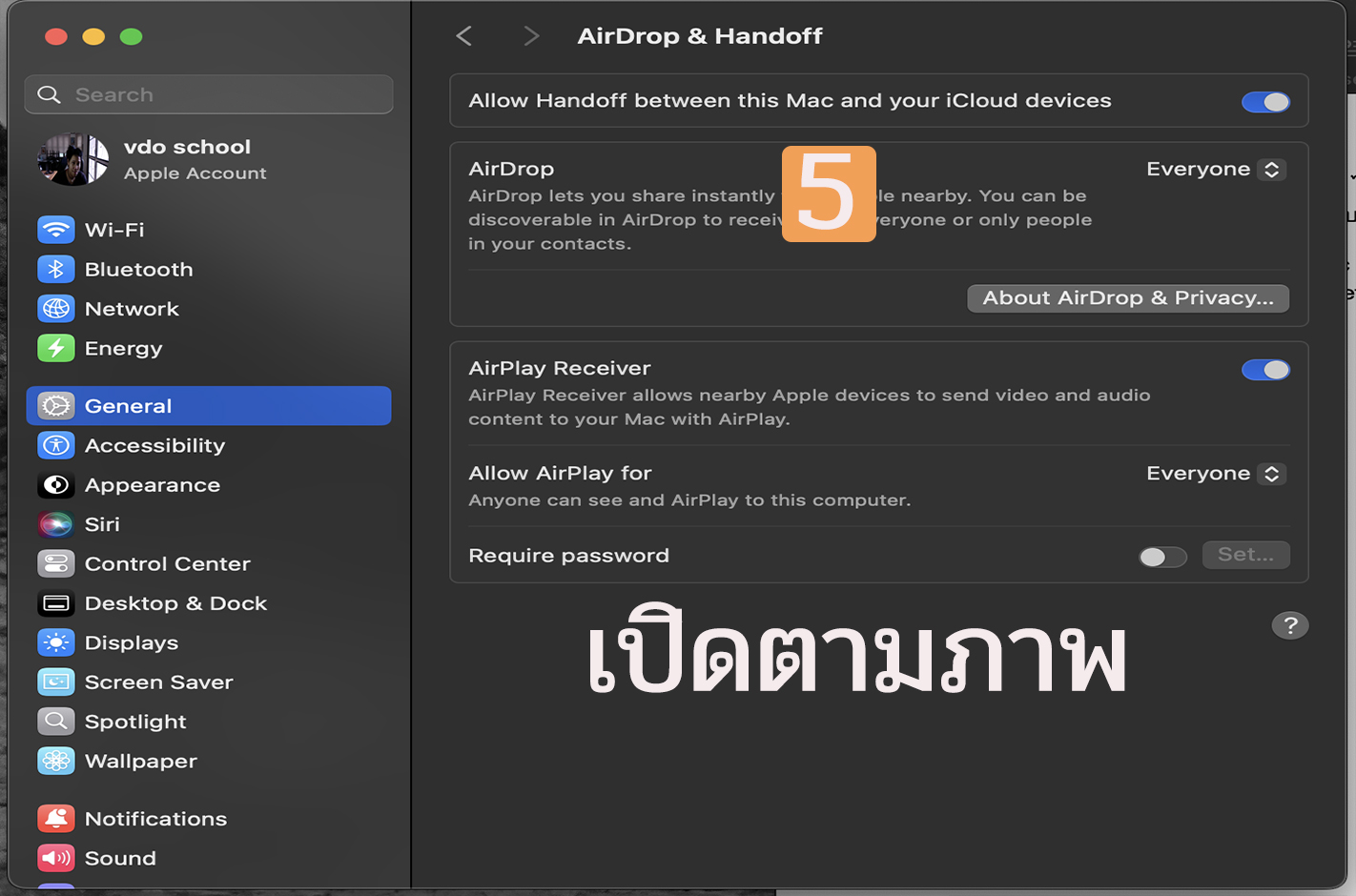Viewport: 1356px width, 896px height.
Task: Select Bluetooth in the sidebar
Action: coord(209,270)
